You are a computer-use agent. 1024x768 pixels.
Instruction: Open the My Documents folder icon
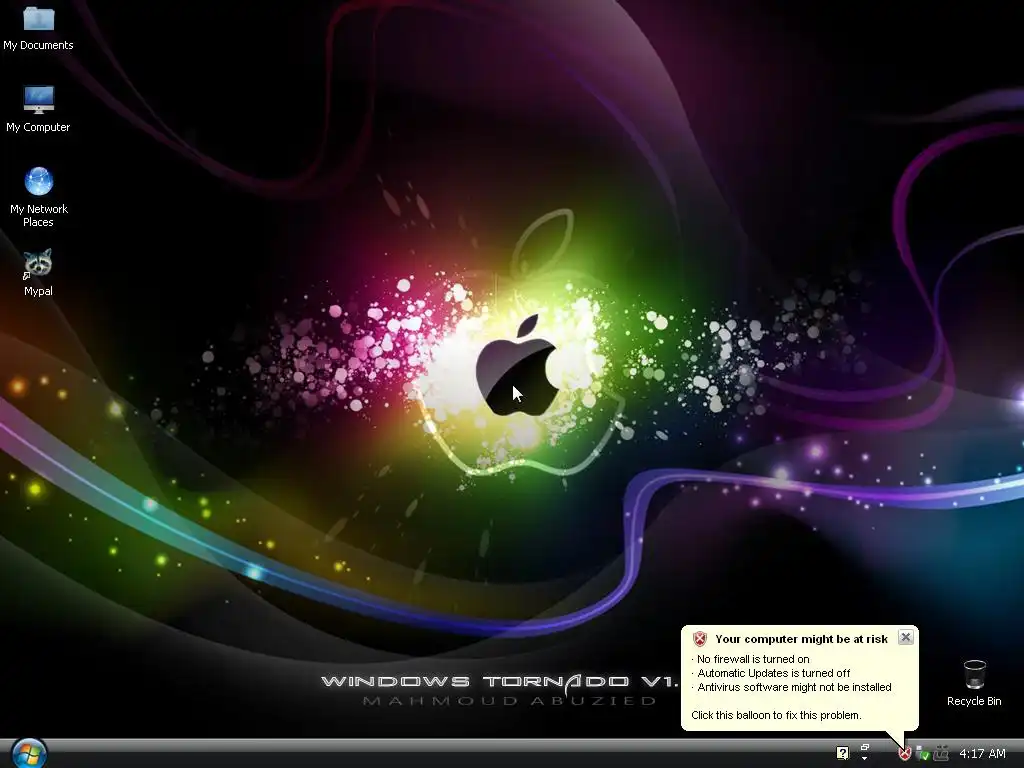coord(39,19)
